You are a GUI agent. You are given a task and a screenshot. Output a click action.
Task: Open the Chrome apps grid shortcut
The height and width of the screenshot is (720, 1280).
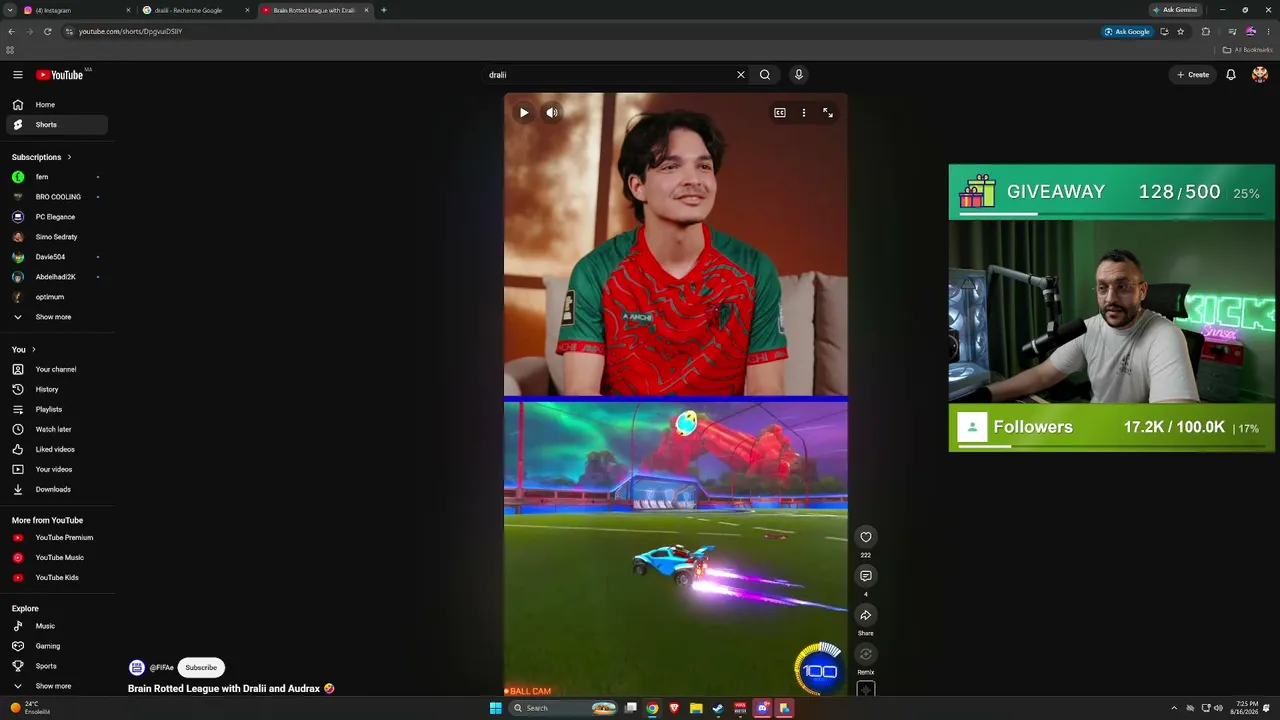click(x=10, y=50)
